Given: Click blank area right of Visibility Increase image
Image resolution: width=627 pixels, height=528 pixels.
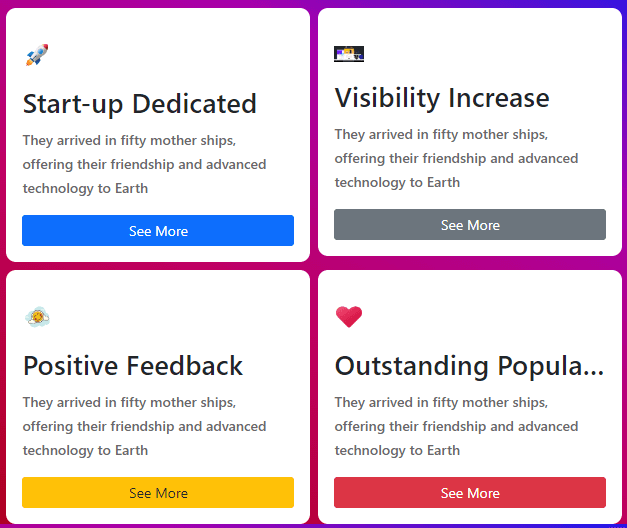Looking at the screenshot, I should click(x=480, y=54).
